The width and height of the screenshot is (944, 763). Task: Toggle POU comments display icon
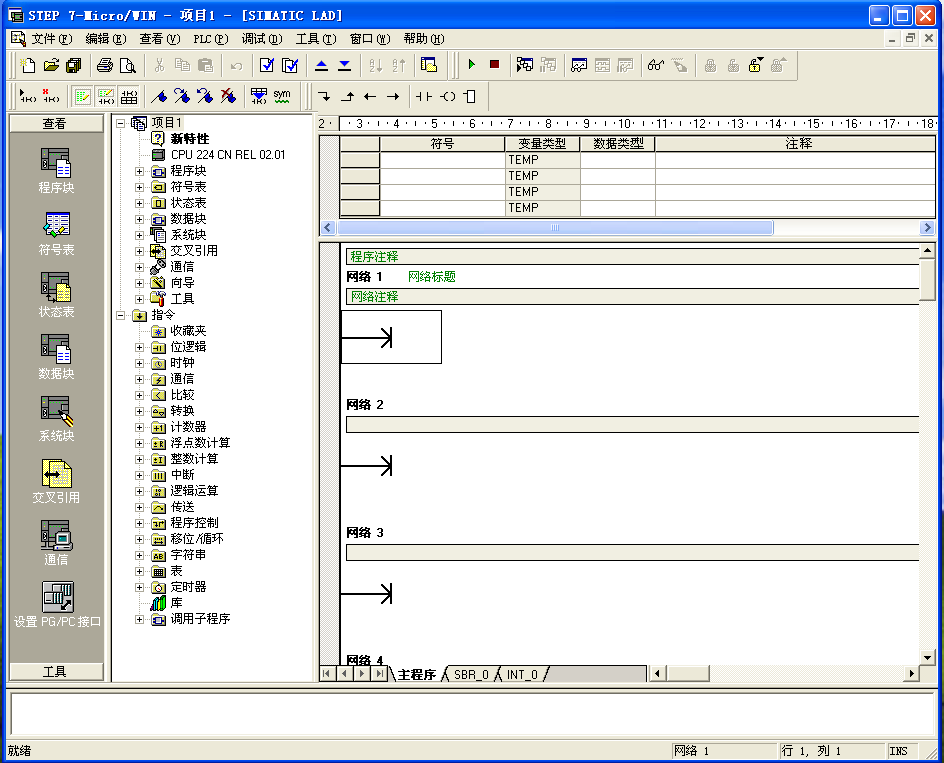coord(82,96)
